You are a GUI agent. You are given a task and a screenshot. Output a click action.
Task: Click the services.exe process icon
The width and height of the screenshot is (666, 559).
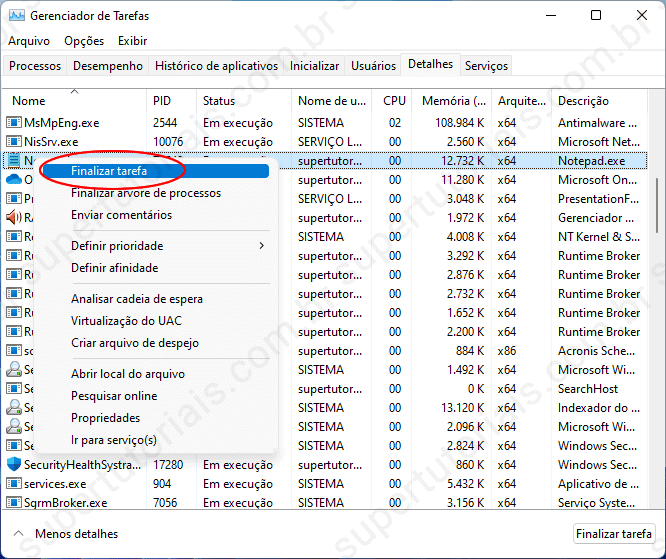coord(14,484)
